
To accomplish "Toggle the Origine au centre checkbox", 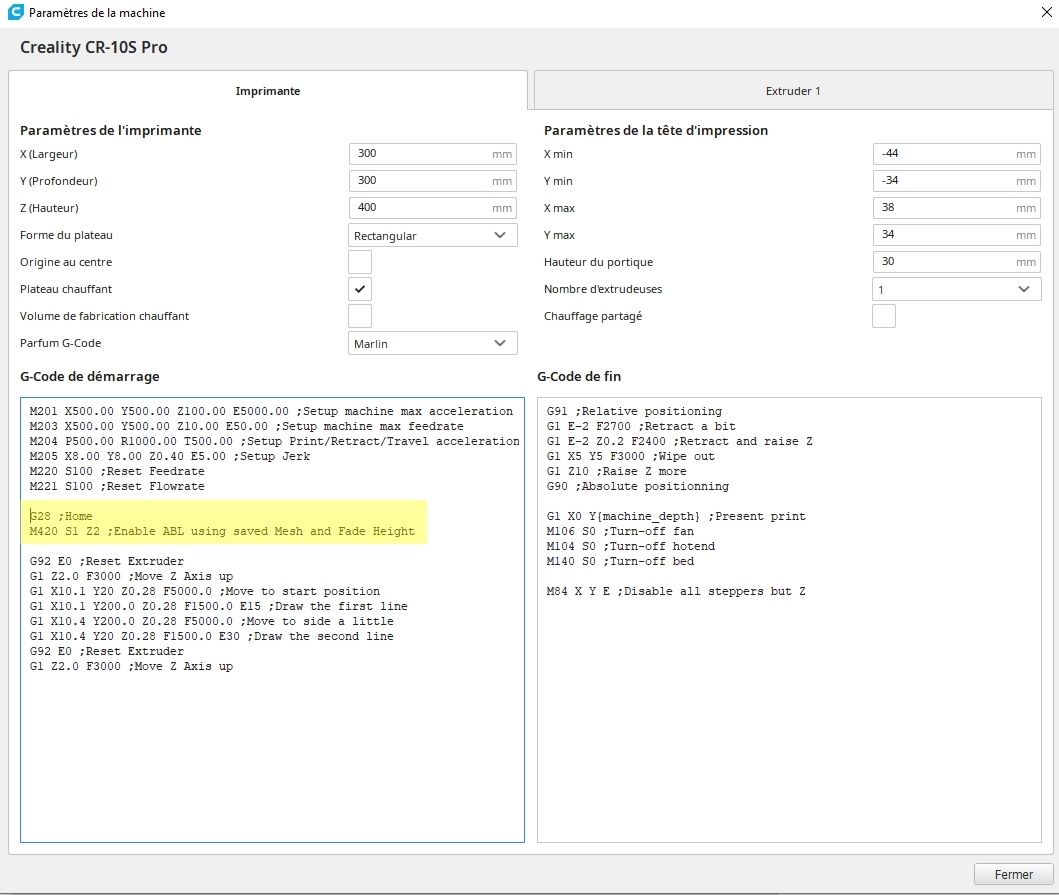I will [360, 262].
